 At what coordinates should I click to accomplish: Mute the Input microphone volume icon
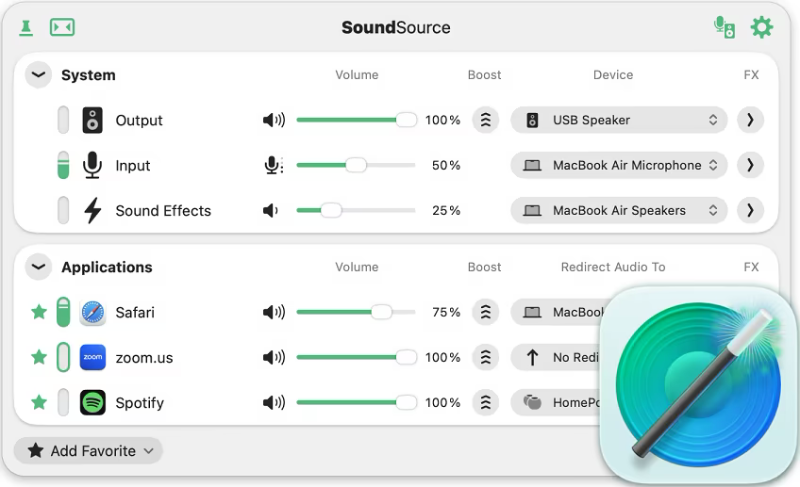pos(273,165)
